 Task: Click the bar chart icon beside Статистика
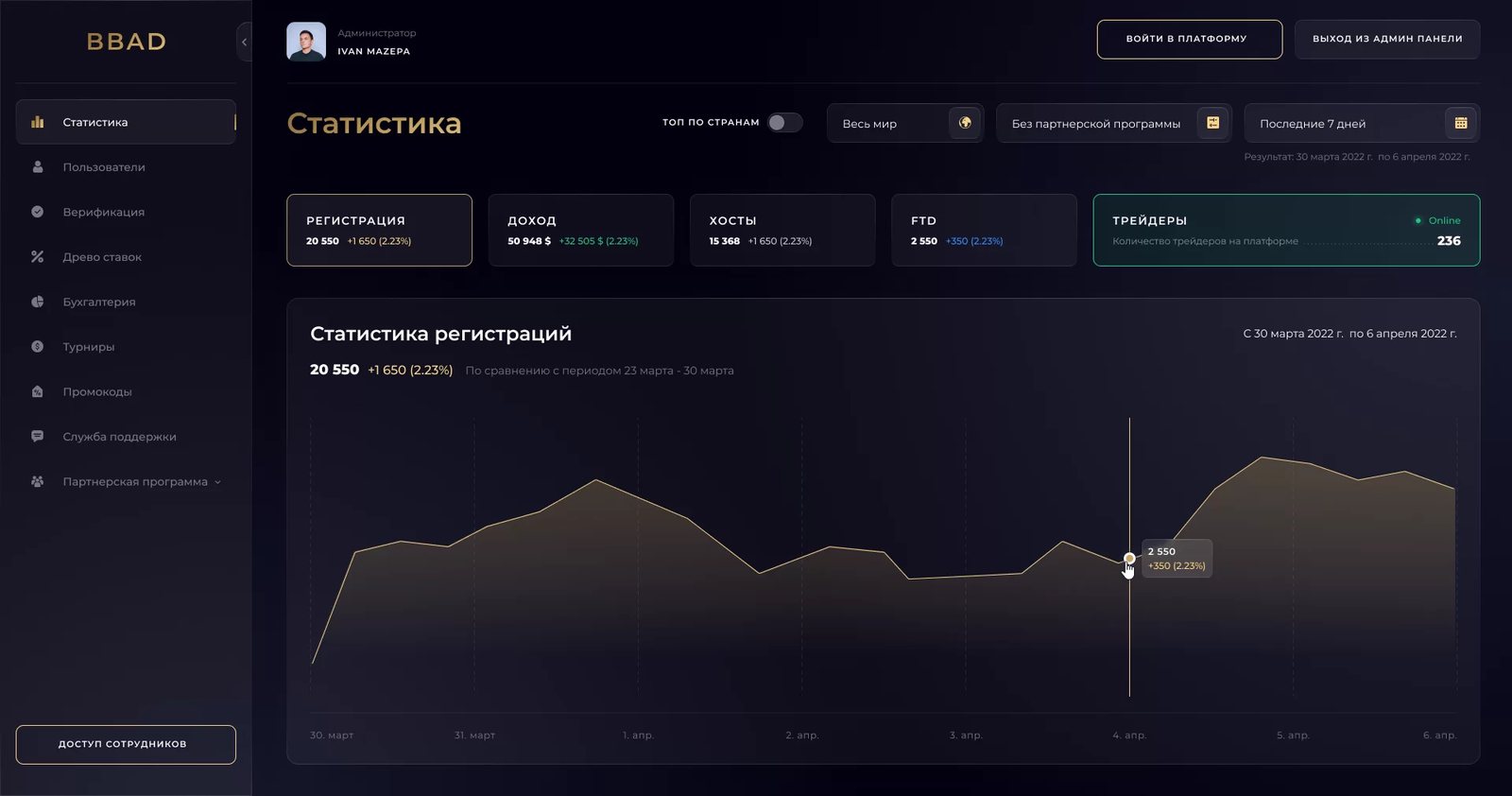click(x=38, y=122)
